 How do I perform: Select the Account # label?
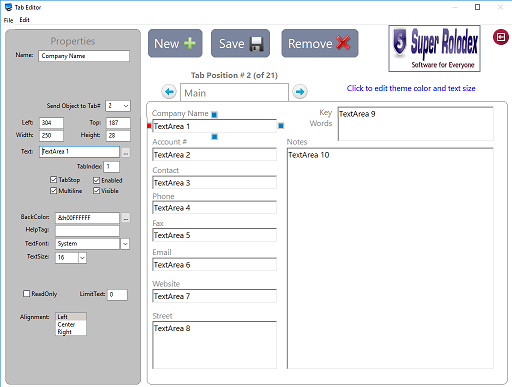169,142
